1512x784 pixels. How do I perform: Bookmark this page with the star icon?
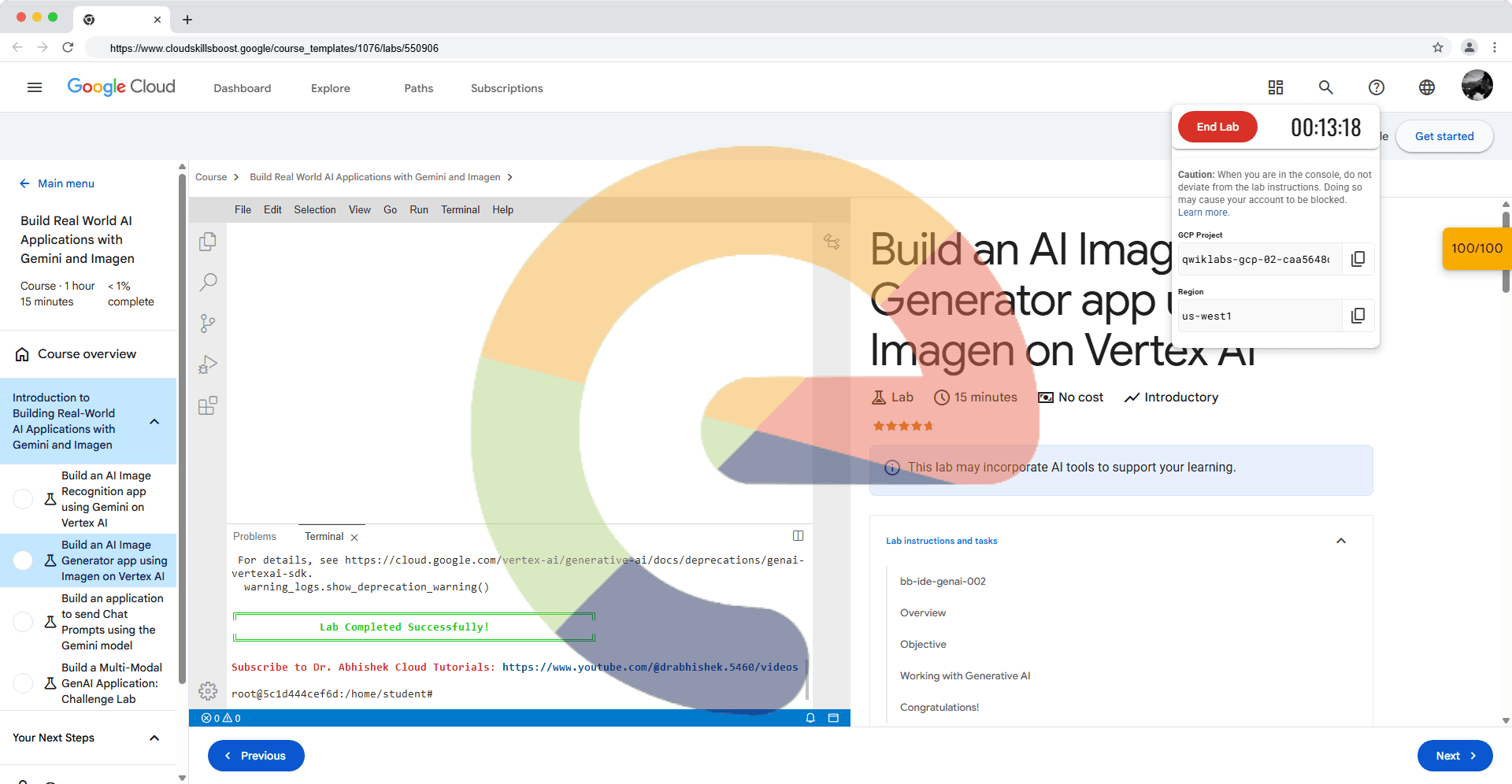coord(1438,48)
